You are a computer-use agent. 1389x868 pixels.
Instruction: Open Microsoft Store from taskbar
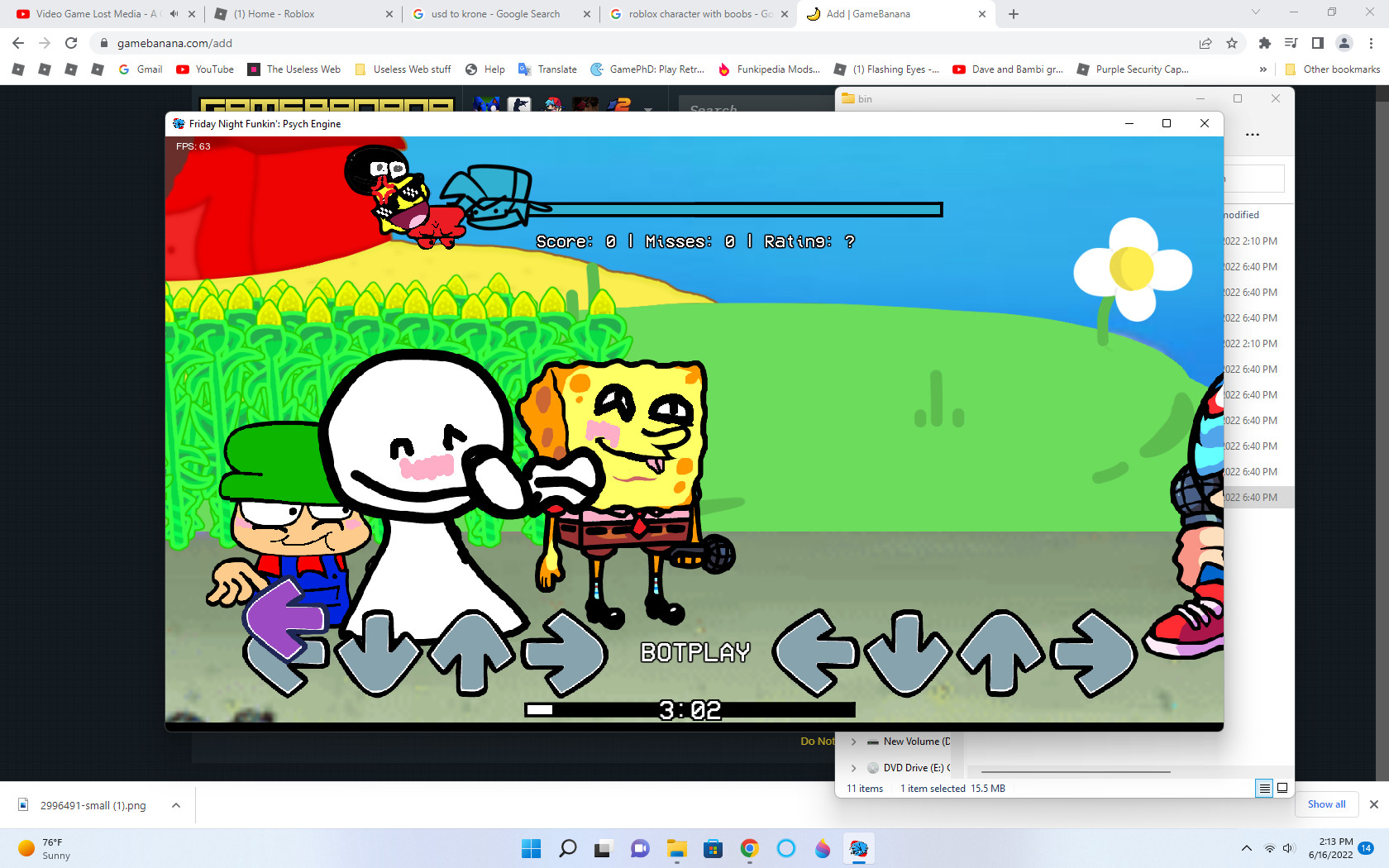pos(713,848)
